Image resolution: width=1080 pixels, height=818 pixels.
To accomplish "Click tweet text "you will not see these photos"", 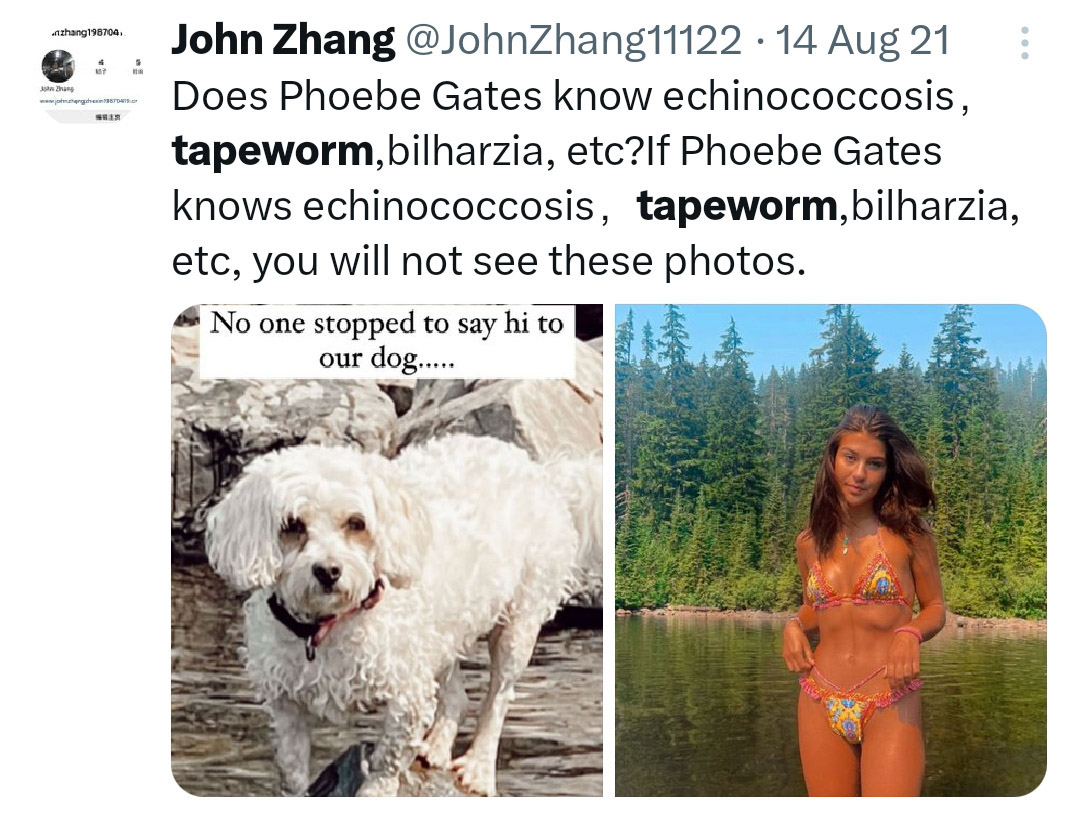I will 528,262.
